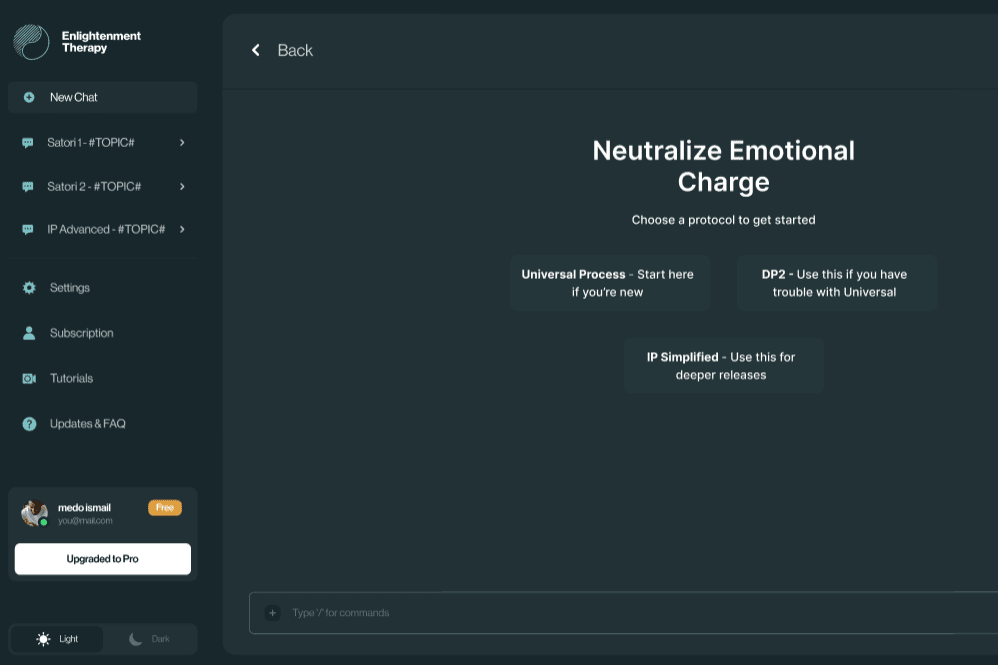
Task: Click the Updates & FAQ question mark icon
Action: click(29, 424)
